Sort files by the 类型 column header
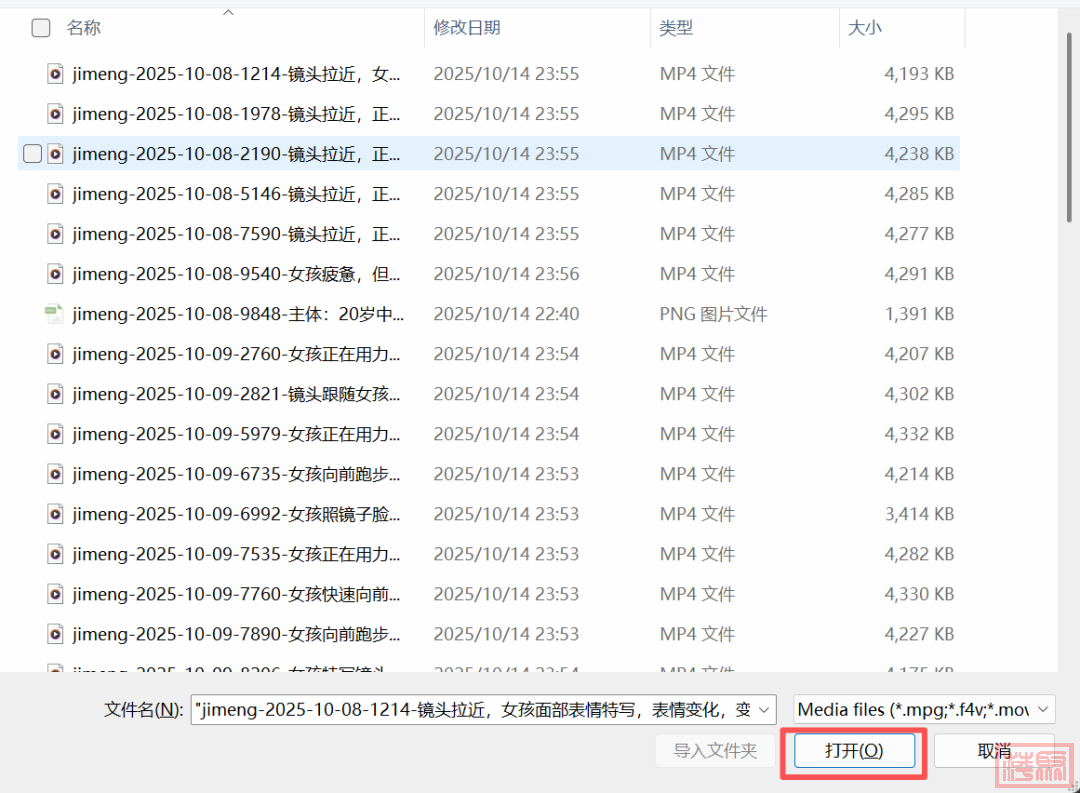Viewport: 1080px width, 793px height. pos(676,28)
